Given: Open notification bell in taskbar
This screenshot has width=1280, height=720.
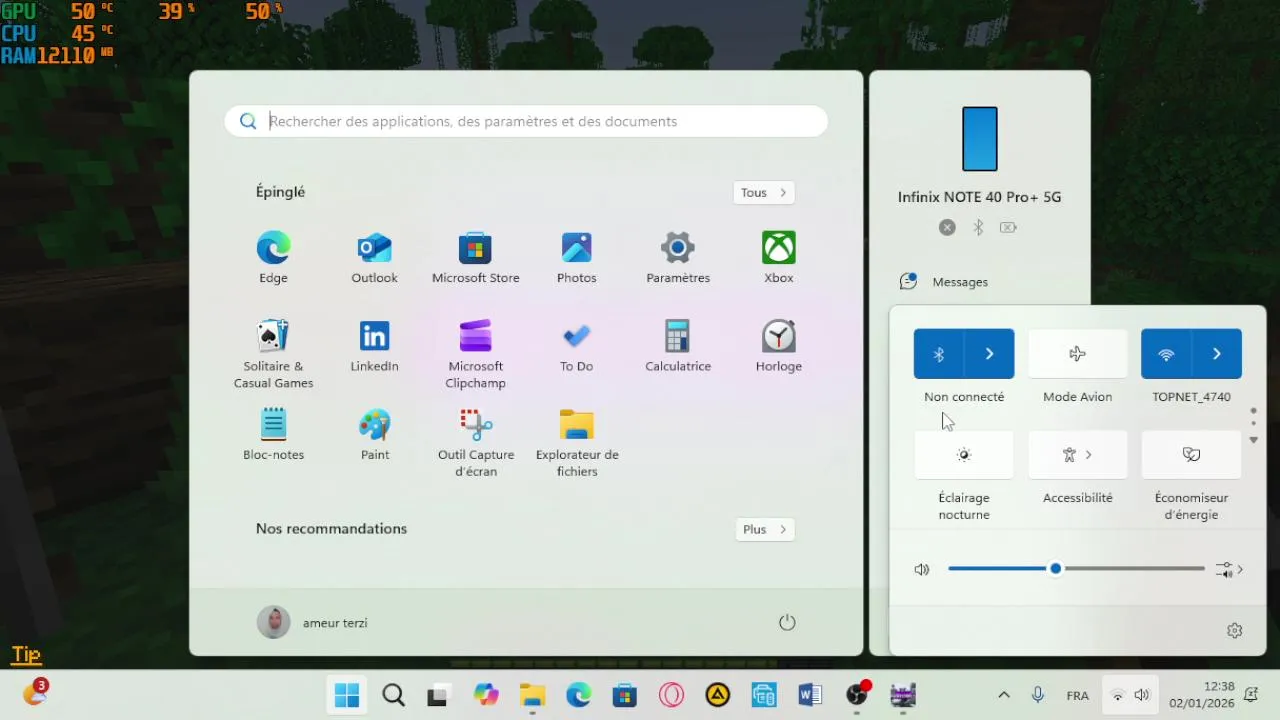Looking at the screenshot, I should (1251, 695).
